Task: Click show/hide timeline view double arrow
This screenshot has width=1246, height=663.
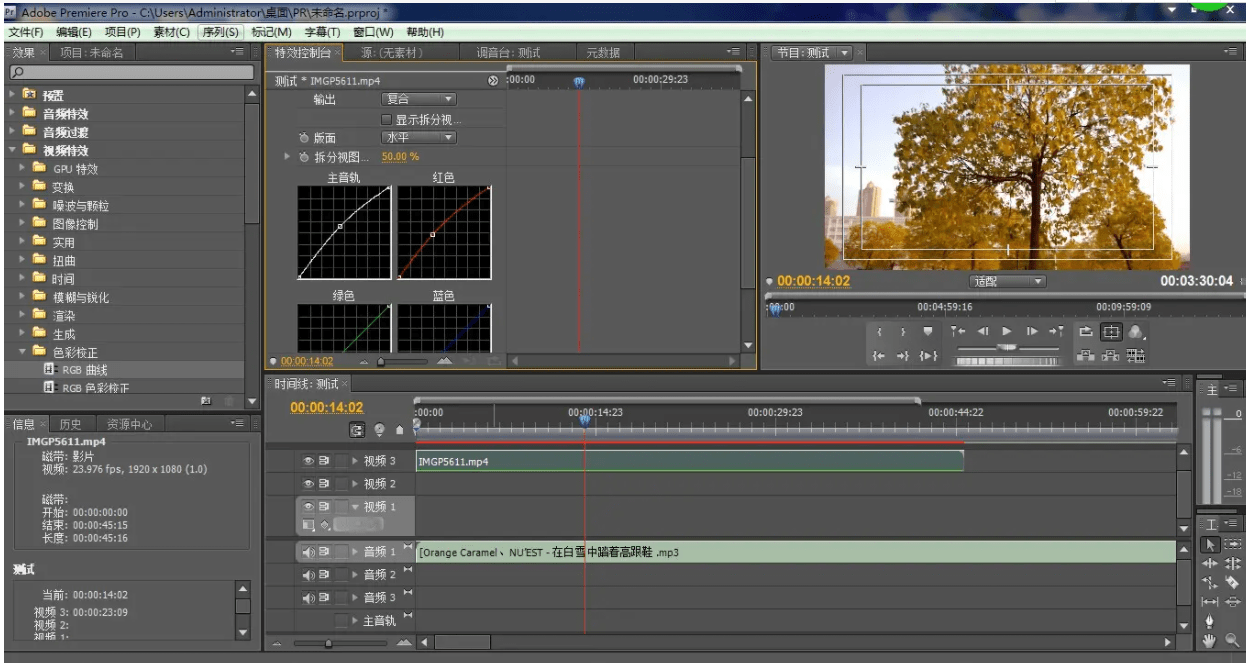Action: pos(493,81)
